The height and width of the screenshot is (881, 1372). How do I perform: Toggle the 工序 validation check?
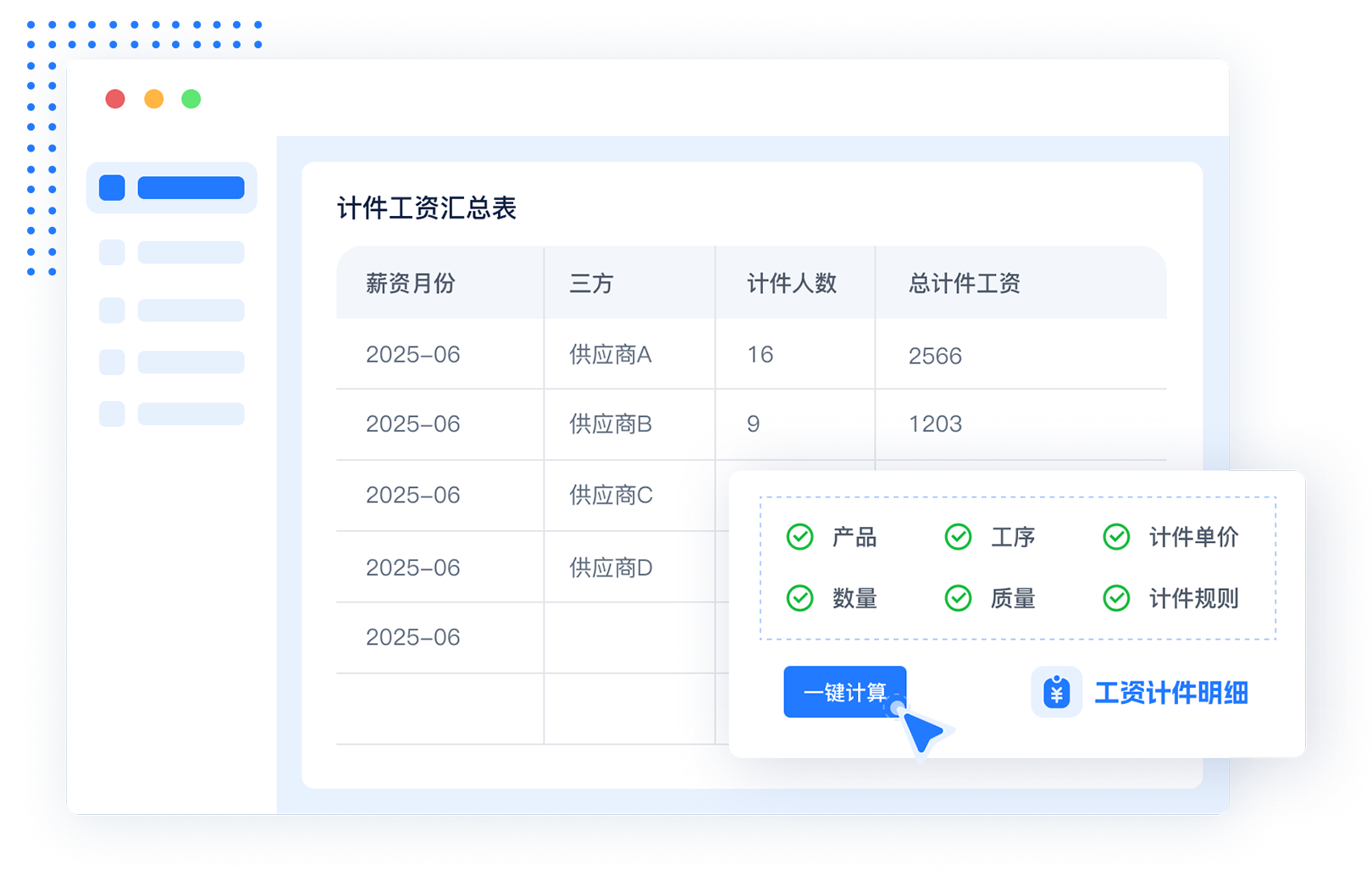click(958, 537)
